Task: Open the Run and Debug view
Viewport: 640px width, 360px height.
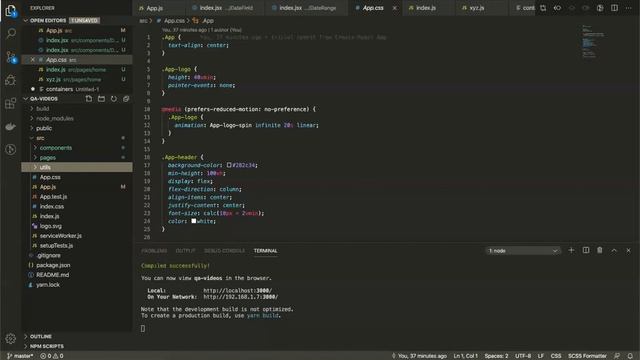Action: [x=11, y=80]
